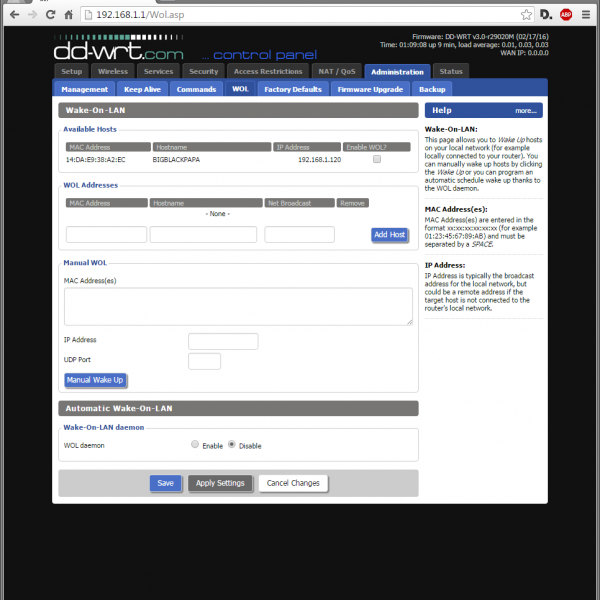Enable WOL checkbox for BIGBLACKPAPA host
600x600 pixels.
376,159
